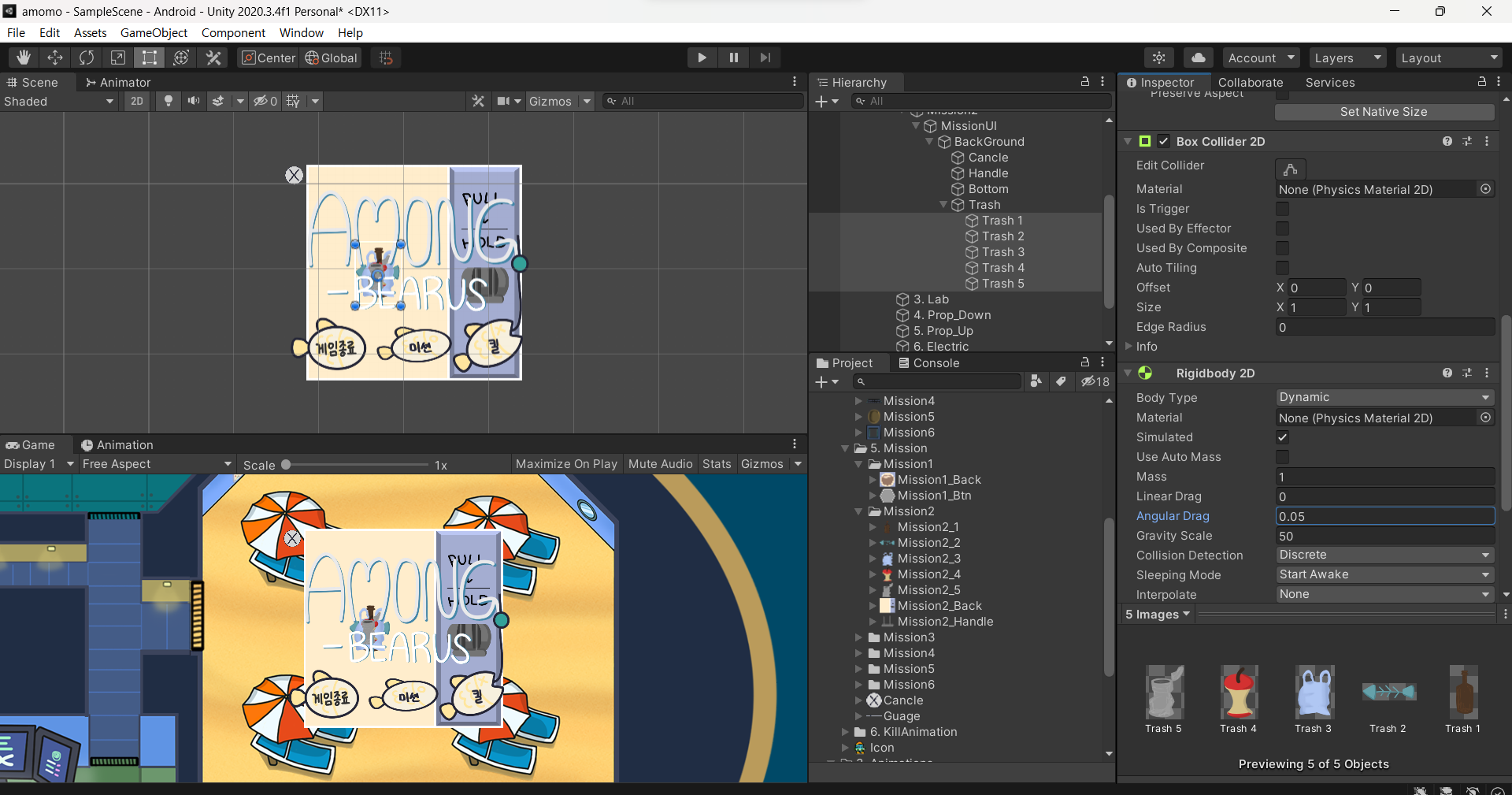Screen dimensions: 1512x795
Task: Open the GameObject menu
Action: pyautogui.click(x=154, y=32)
